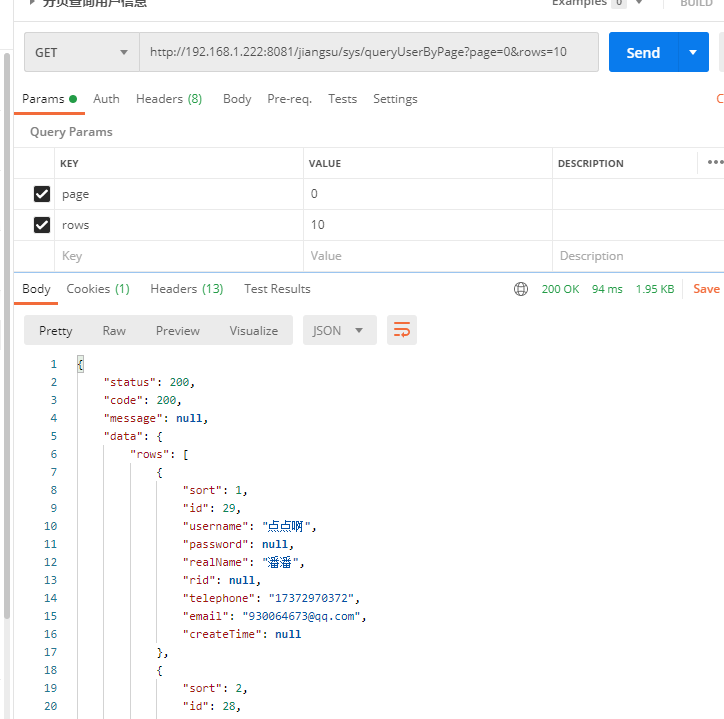Open the Test Results tab
Screen dimensions: 724x719
click(277, 289)
